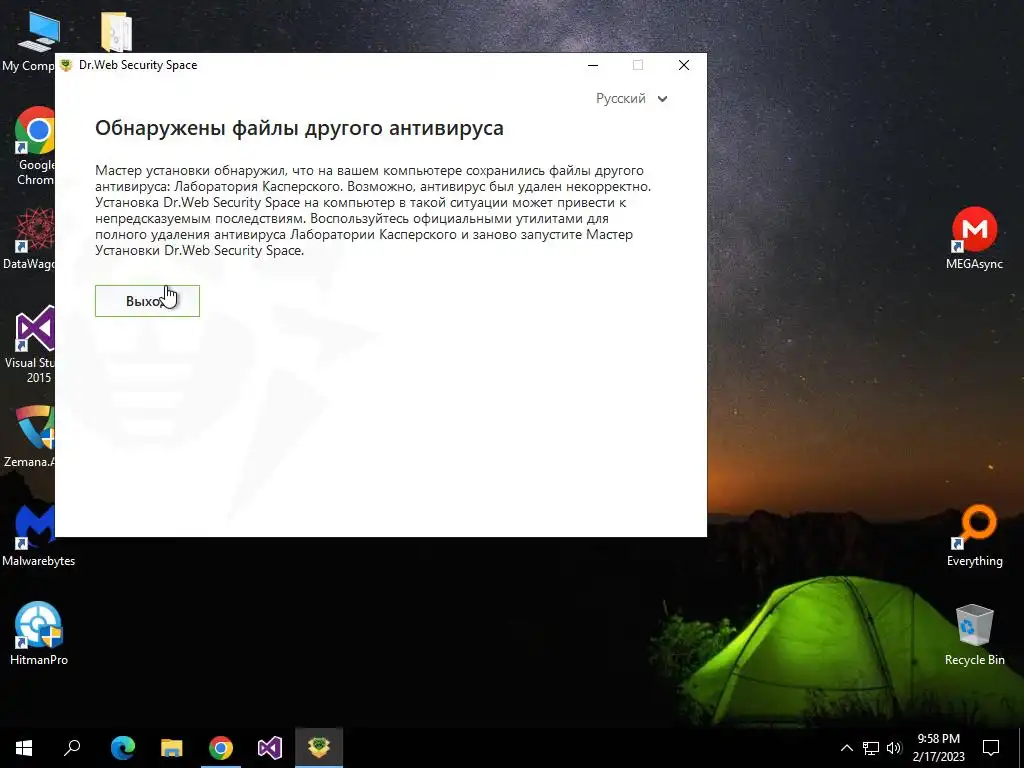Open network status tray icon
Viewport: 1024px width, 768px height.
(871, 748)
